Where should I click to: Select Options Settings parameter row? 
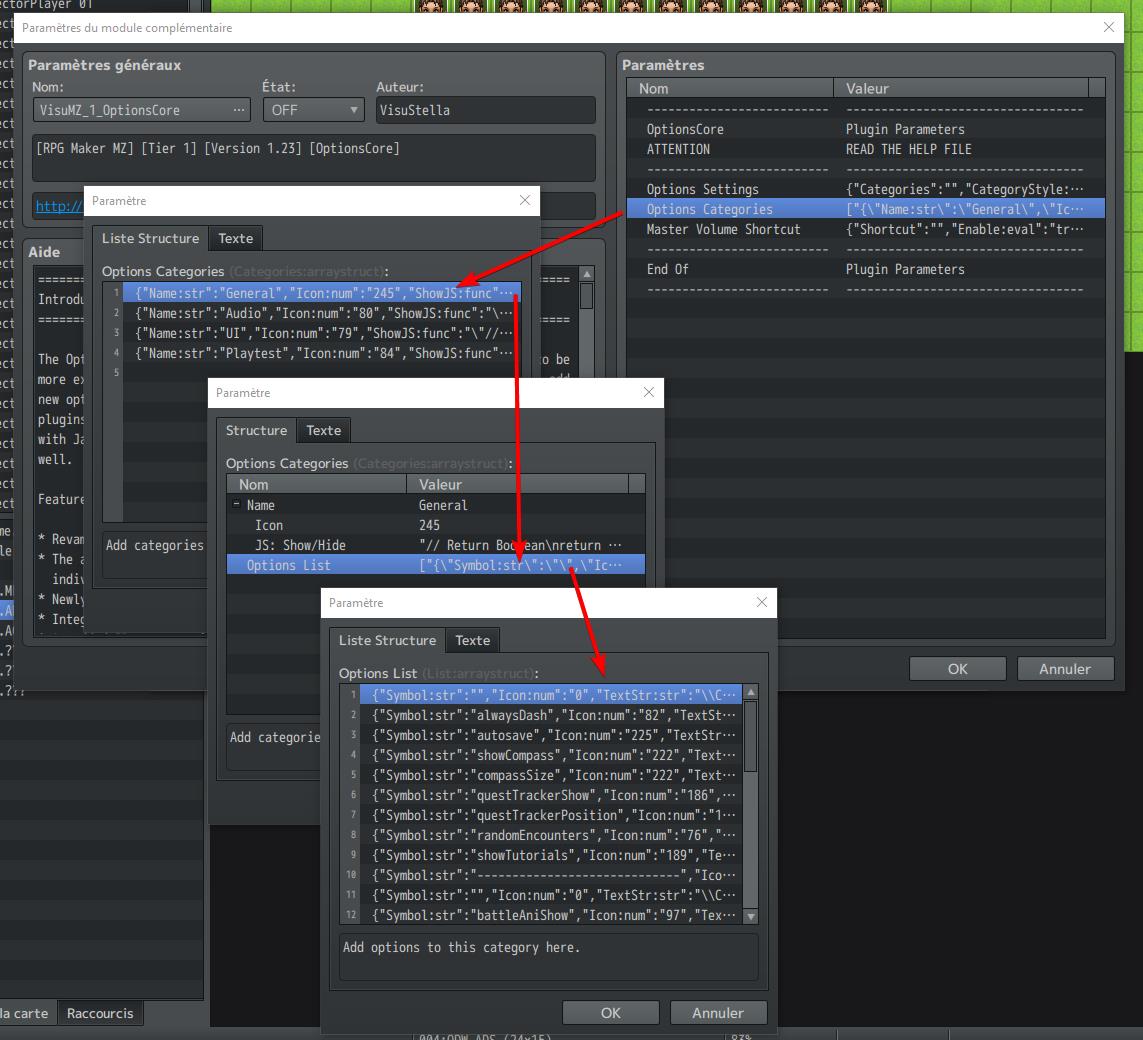click(x=865, y=189)
